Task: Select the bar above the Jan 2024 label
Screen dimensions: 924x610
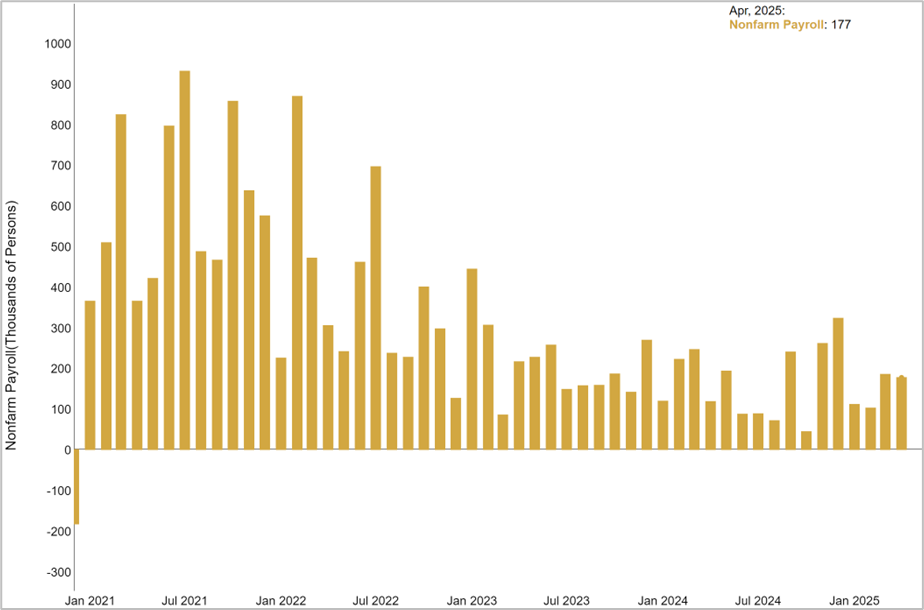Action: click(x=663, y=425)
